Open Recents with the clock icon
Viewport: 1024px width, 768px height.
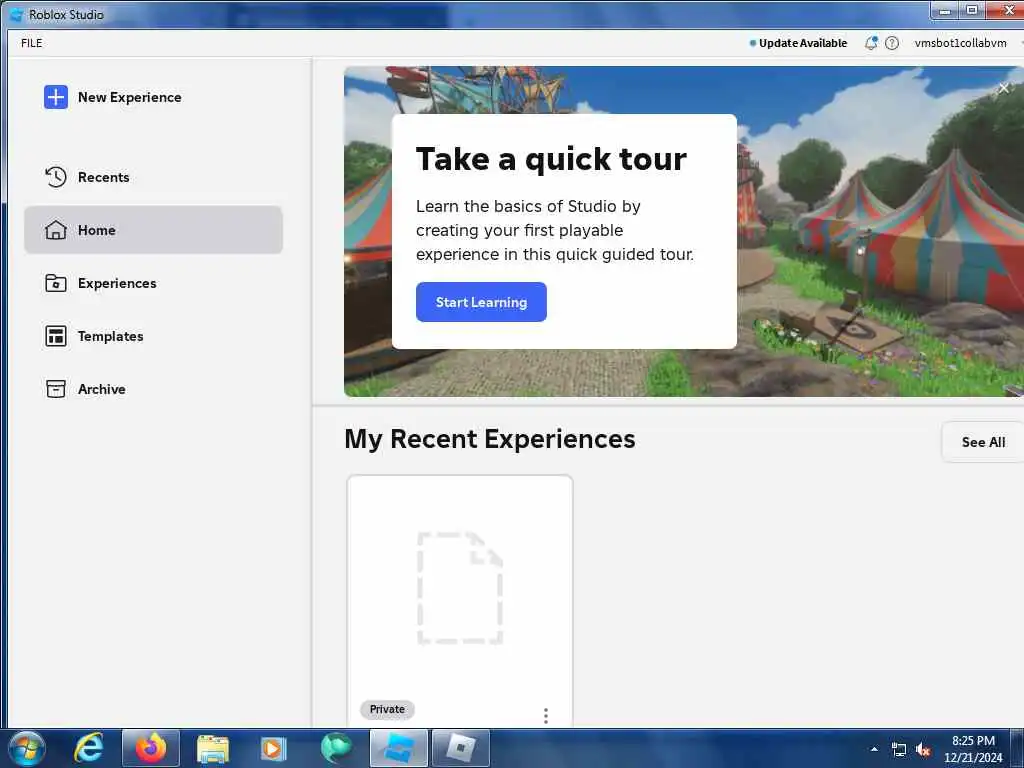[56, 177]
